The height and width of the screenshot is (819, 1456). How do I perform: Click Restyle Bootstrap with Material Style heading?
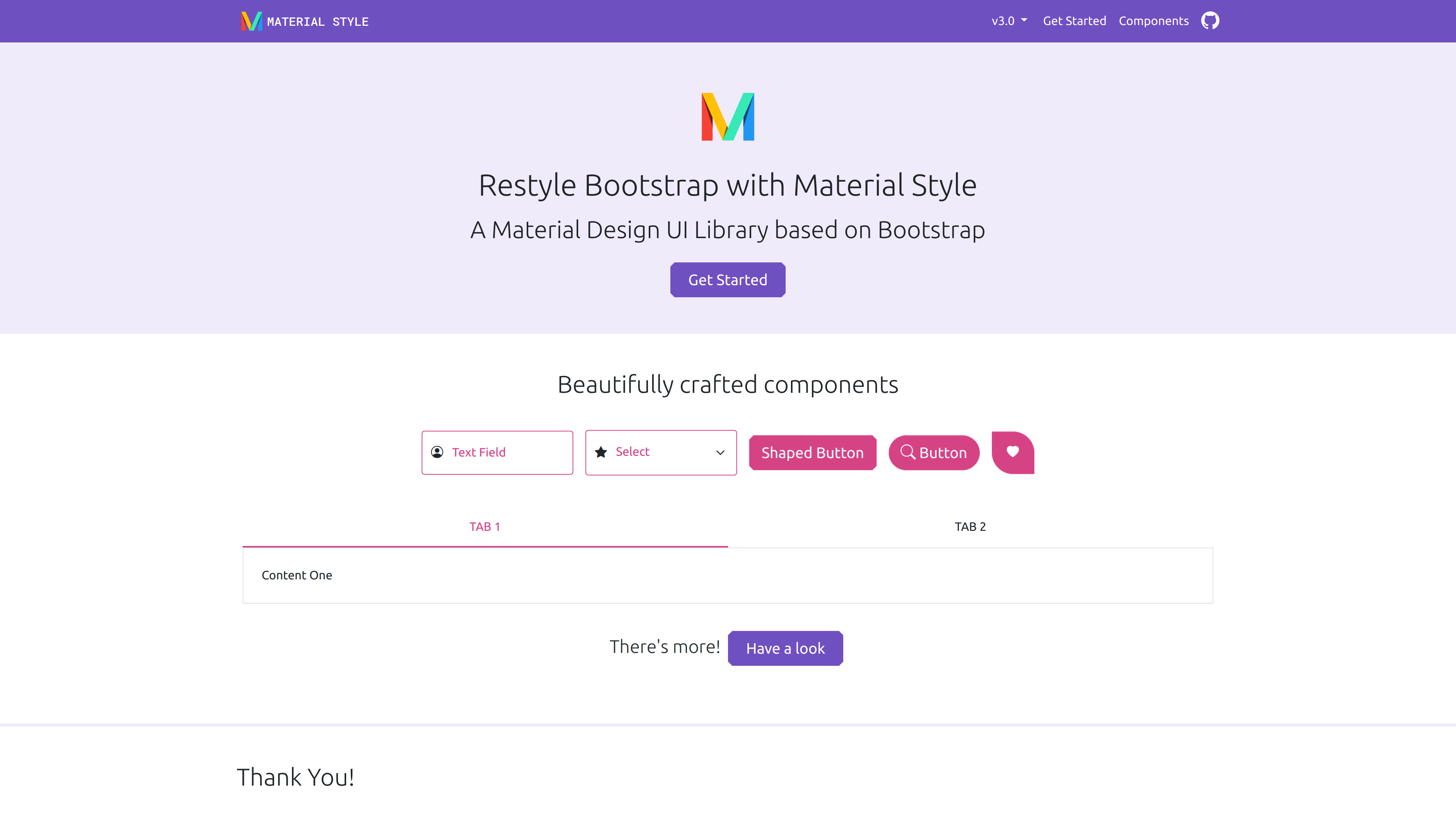click(728, 185)
